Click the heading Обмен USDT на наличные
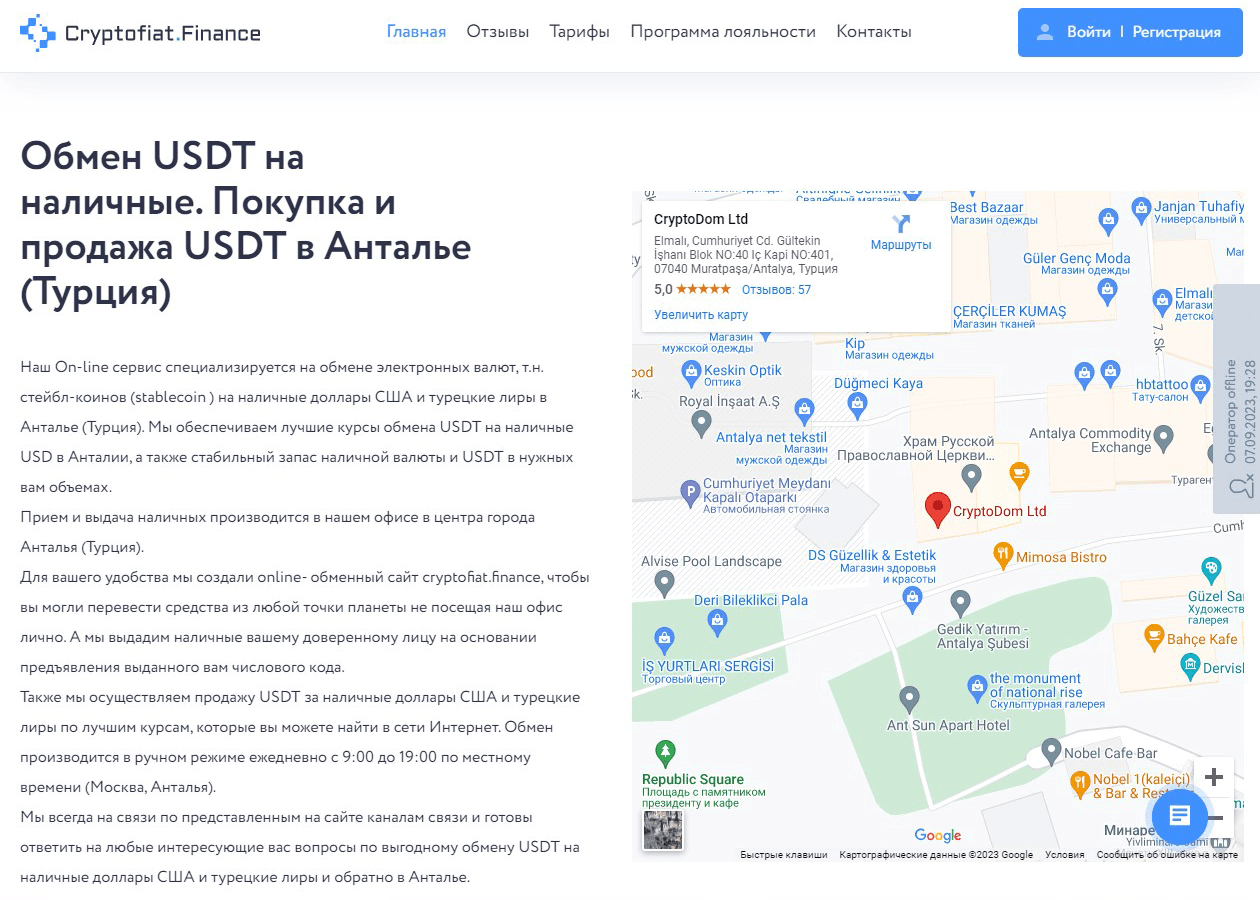The width and height of the screenshot is (1260, 900). [246, 225]
